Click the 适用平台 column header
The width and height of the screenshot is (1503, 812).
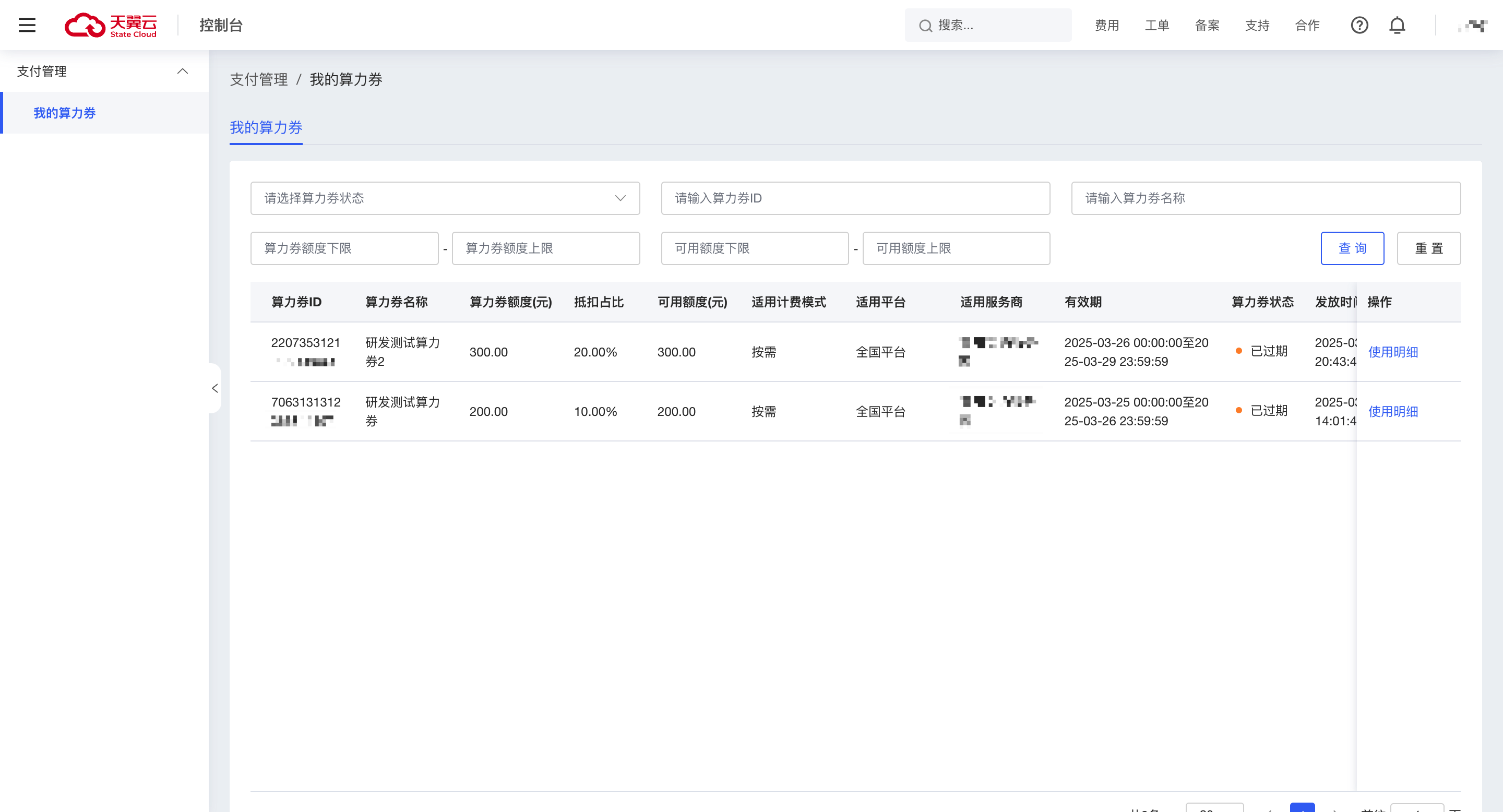point(880,302)
